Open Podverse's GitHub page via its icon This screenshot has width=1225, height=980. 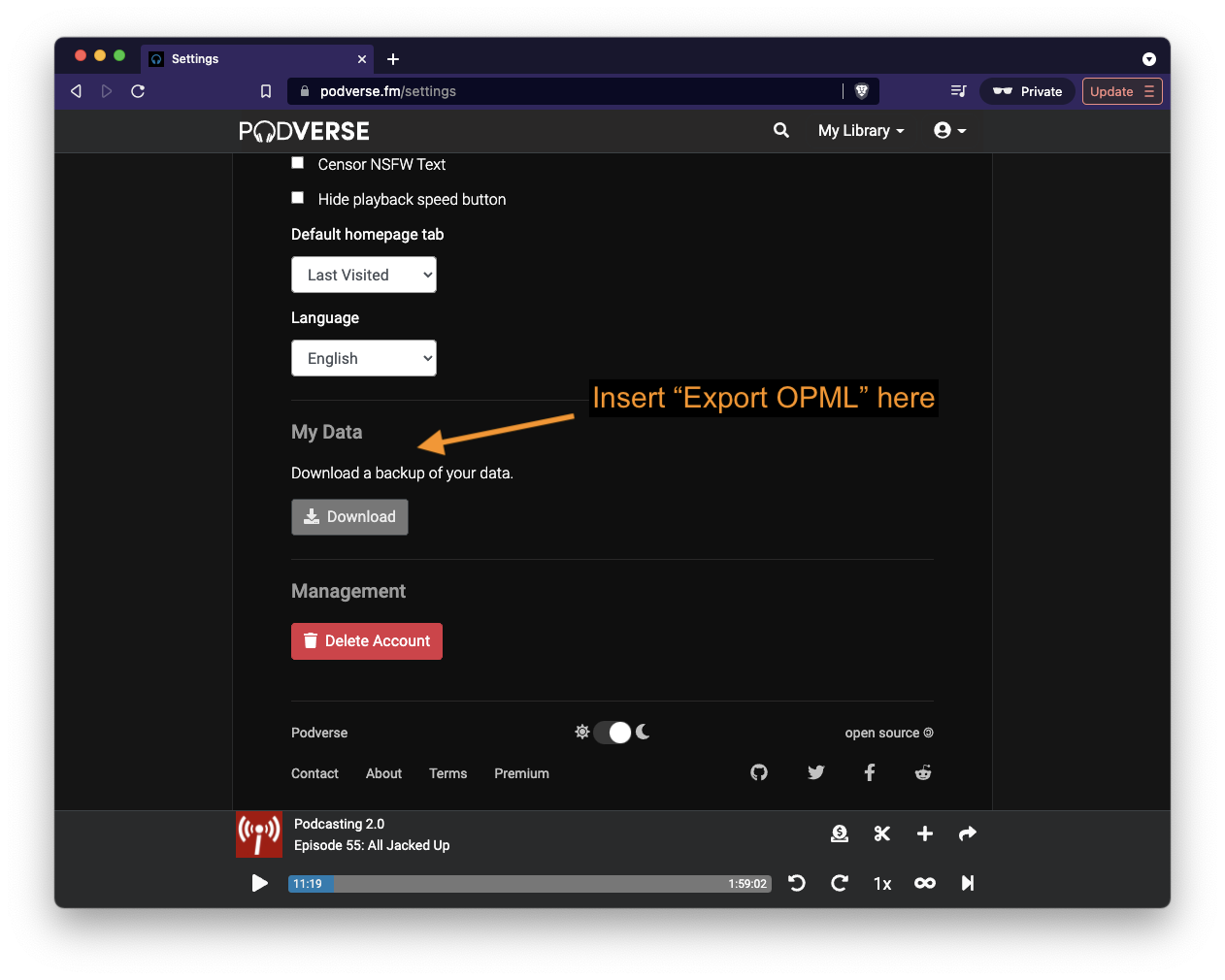pyautogui.click(x=758, y=772)
